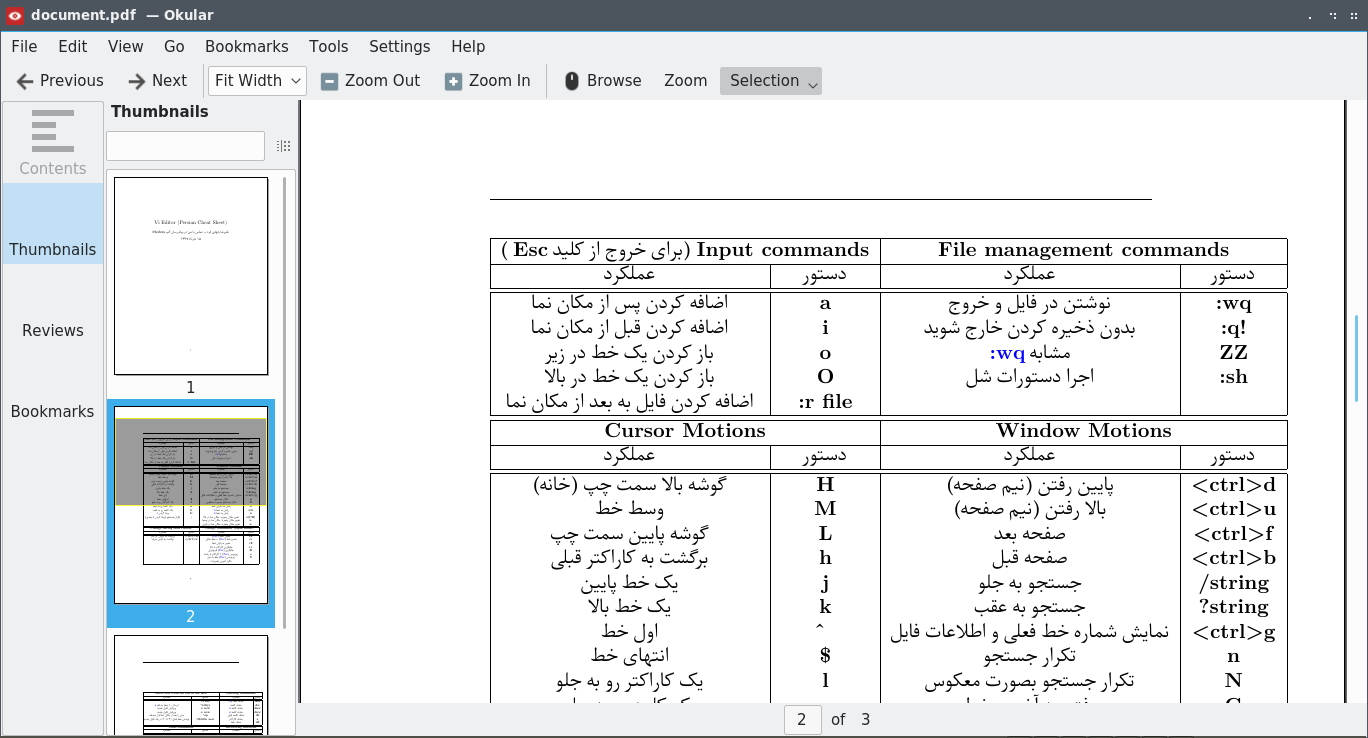Select the Browse mouse tool
1368x738 pixels.
(x=572, y=81)
